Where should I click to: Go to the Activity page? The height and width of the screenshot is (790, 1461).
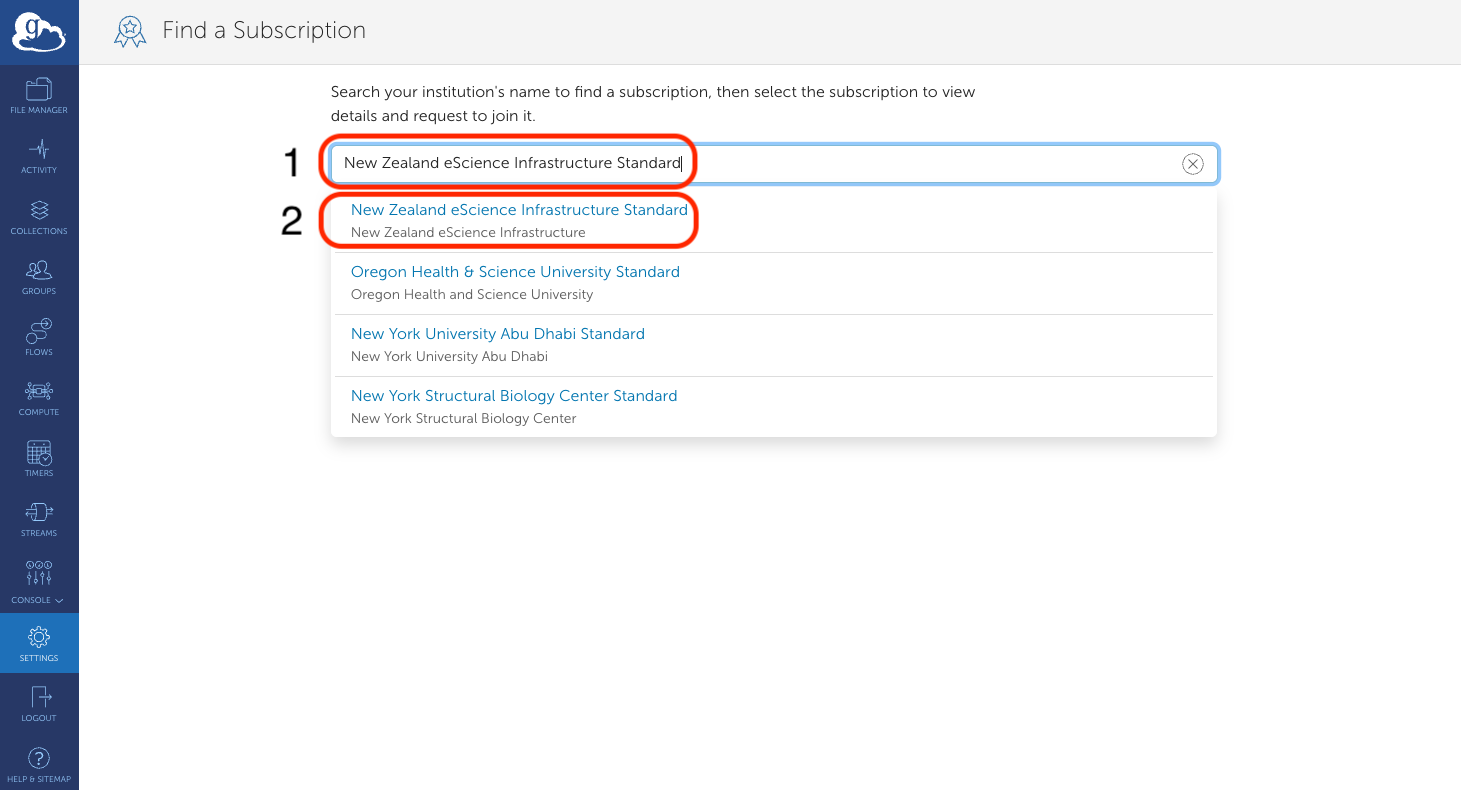[39, 157]
